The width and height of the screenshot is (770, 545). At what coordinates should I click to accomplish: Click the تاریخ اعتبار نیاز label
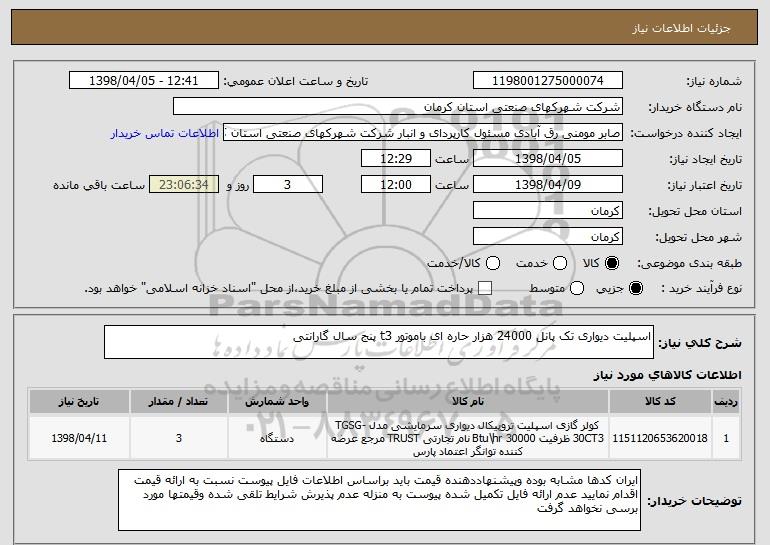click(704, 186)
